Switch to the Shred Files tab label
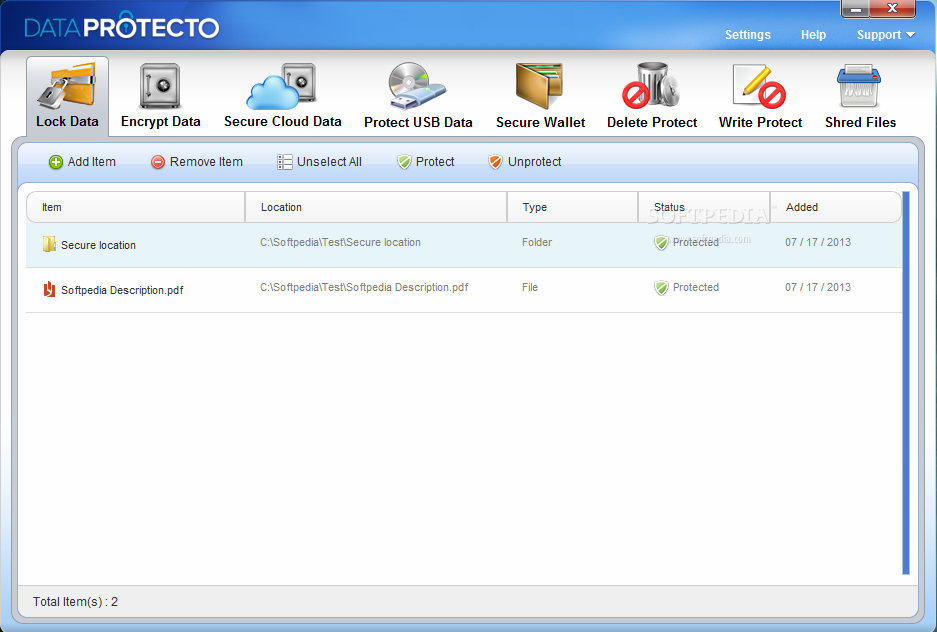 (861, 122)
